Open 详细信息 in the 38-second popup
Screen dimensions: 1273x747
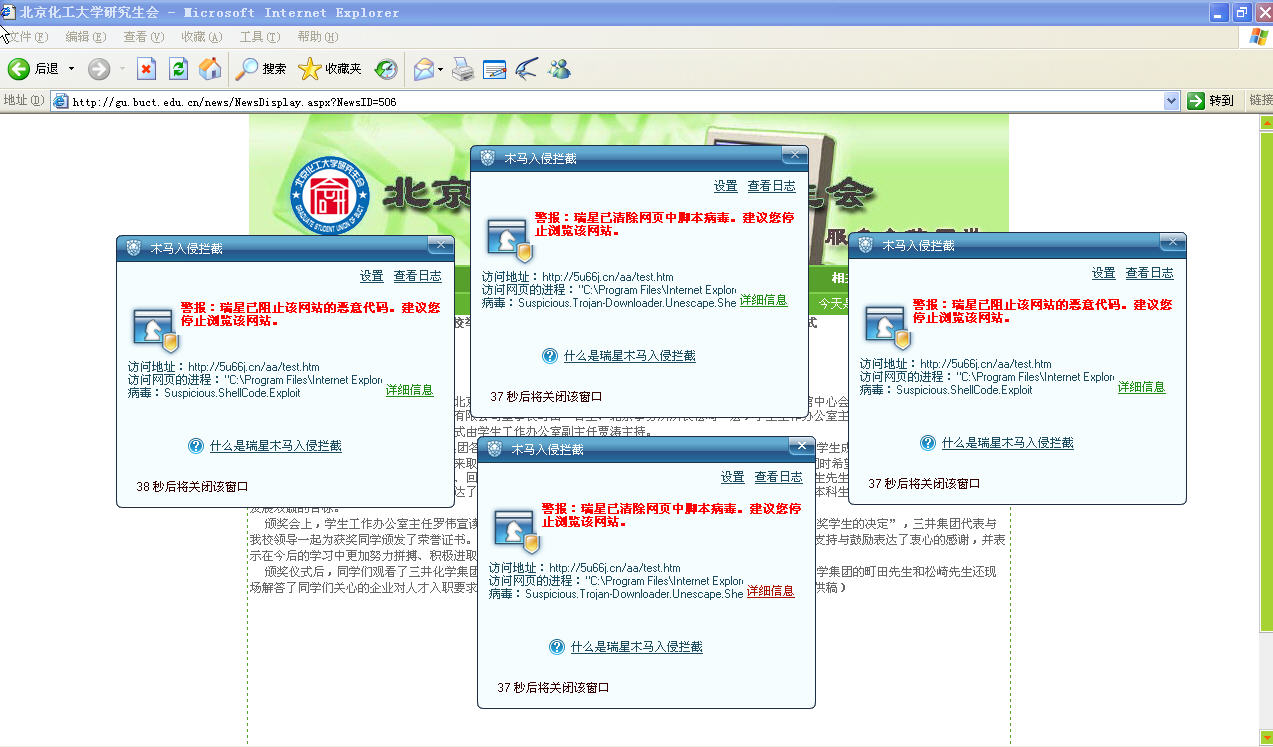[x=410, y=390]
